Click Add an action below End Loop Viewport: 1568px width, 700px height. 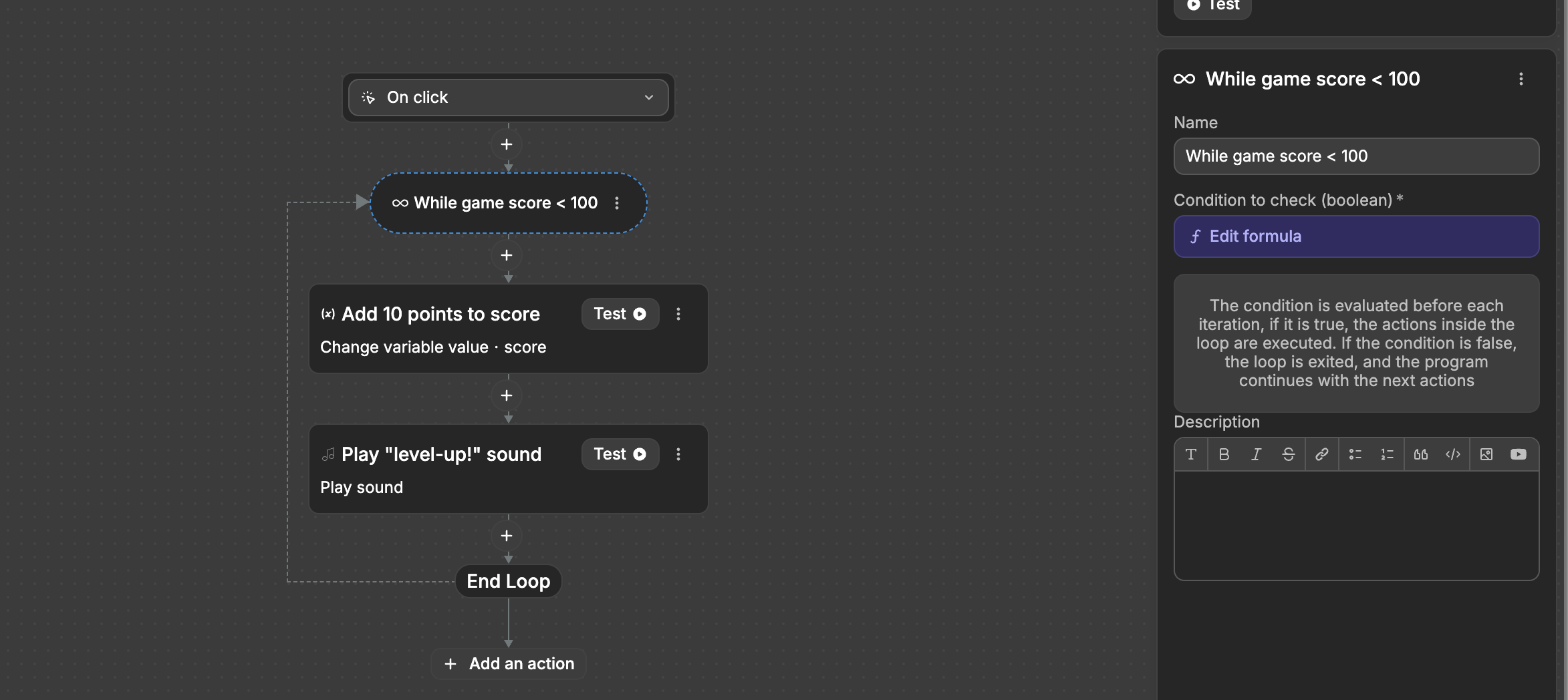click(x=508, y=663)
